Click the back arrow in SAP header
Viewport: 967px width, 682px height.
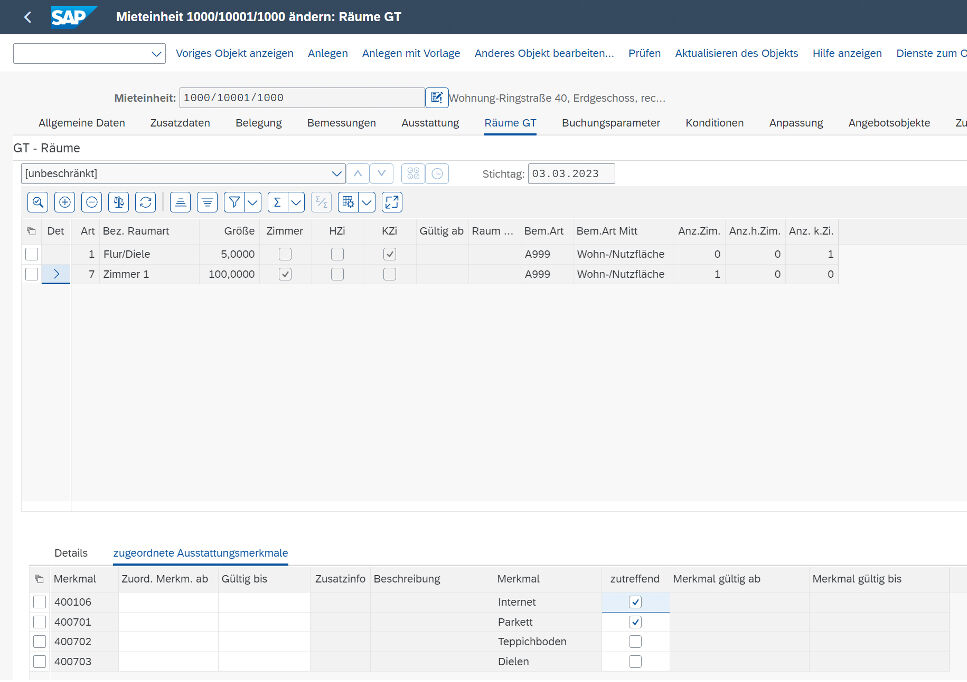(x=27, y=17)
